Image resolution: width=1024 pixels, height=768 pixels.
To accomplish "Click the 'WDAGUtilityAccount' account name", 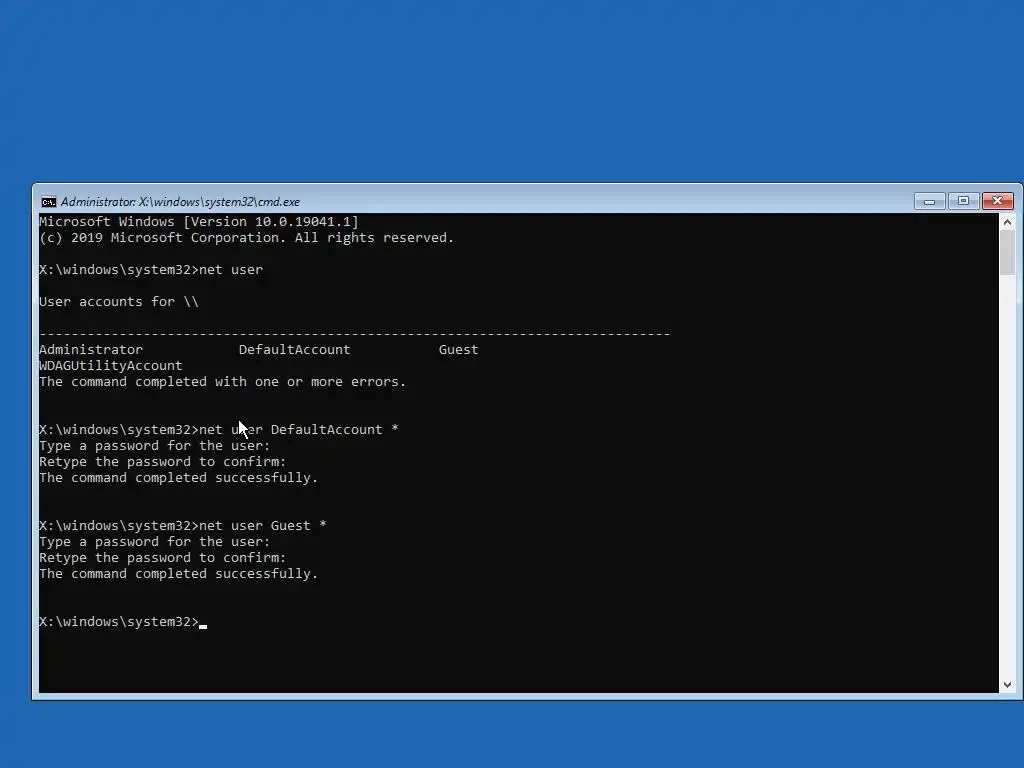I will tap(111, 366).
